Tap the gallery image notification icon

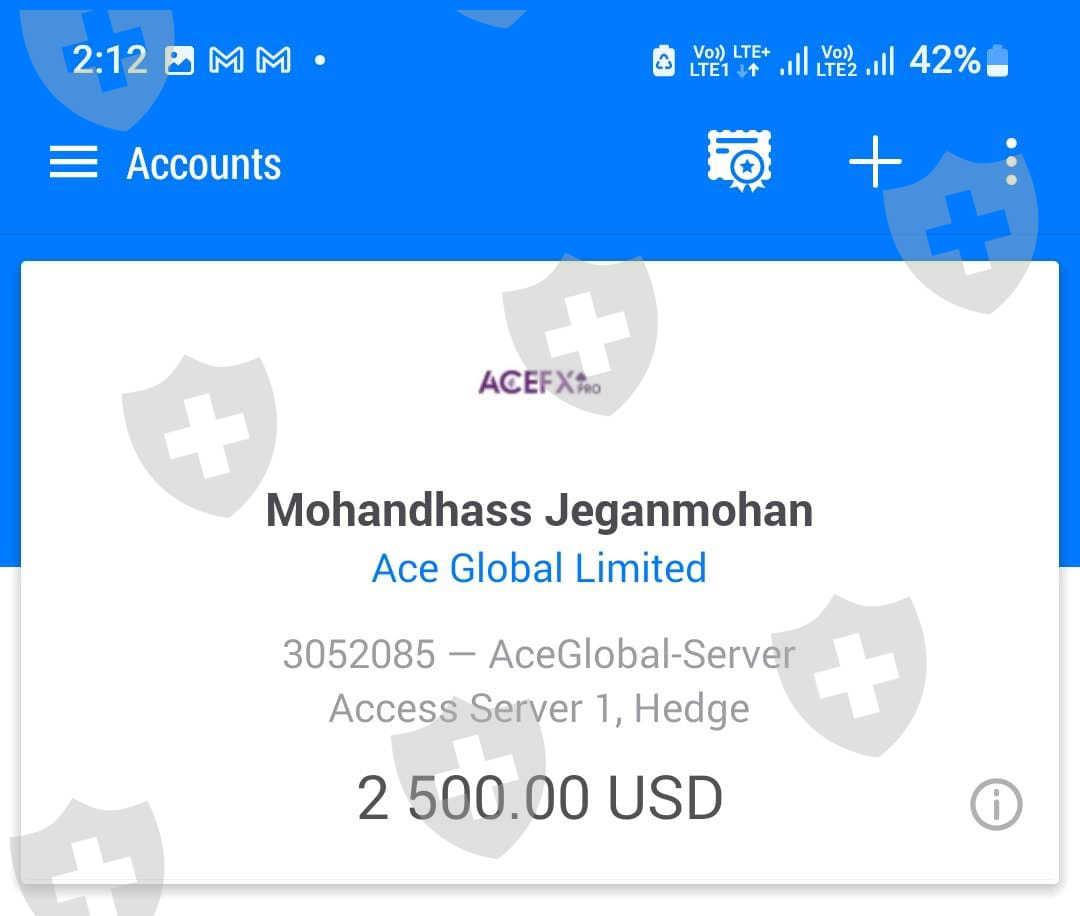coord(180,61)
